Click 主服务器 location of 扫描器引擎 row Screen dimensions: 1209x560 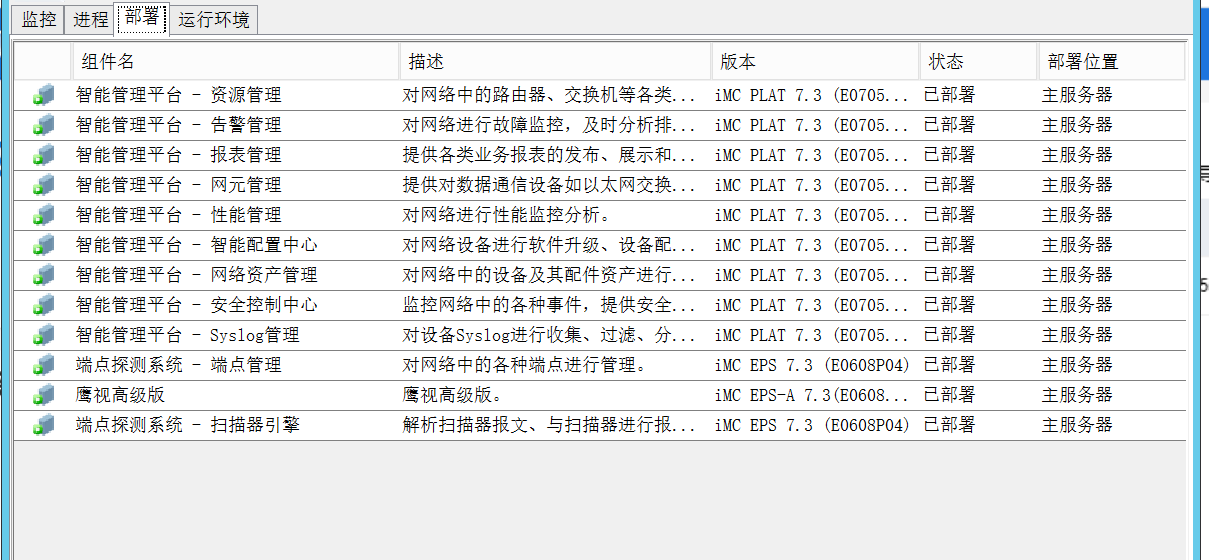click(x=1077, y=425)
